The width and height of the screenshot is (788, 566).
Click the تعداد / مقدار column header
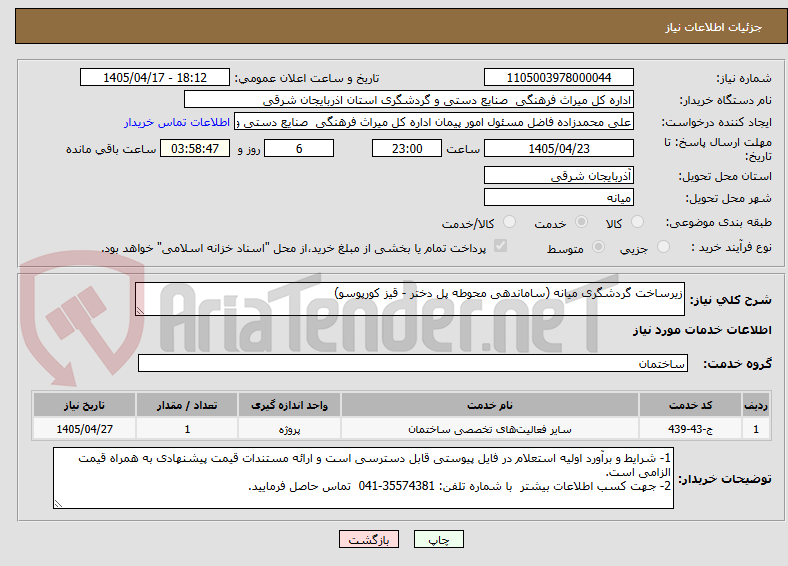tap(187, 405)
